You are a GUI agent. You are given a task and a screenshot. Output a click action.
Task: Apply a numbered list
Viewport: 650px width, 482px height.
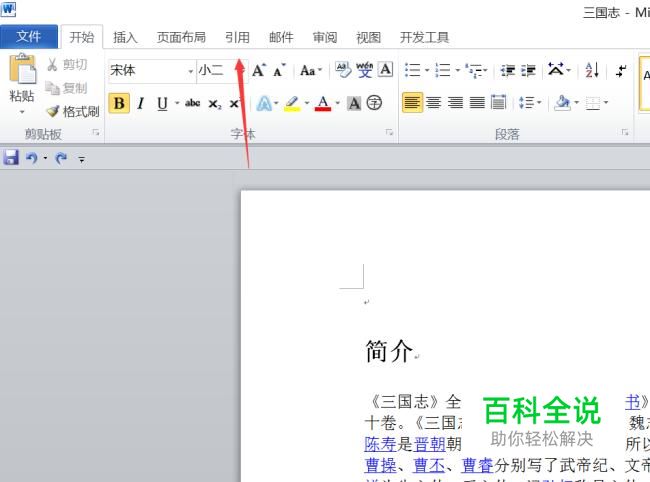(443, 70)
